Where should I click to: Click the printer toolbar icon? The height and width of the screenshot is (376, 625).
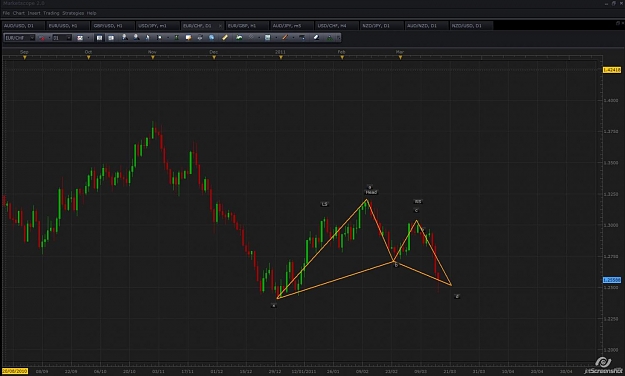click(x=200, y=38)
